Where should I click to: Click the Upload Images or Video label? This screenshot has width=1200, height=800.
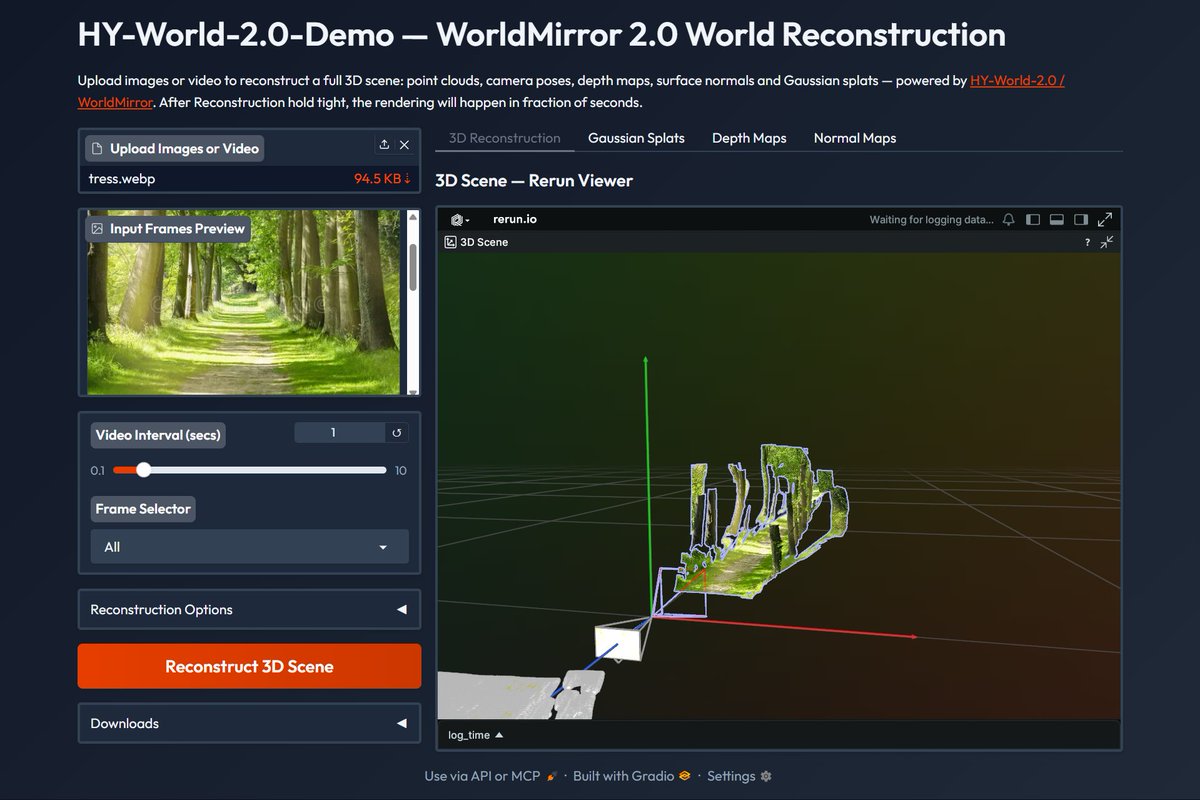tap(174, 148)
